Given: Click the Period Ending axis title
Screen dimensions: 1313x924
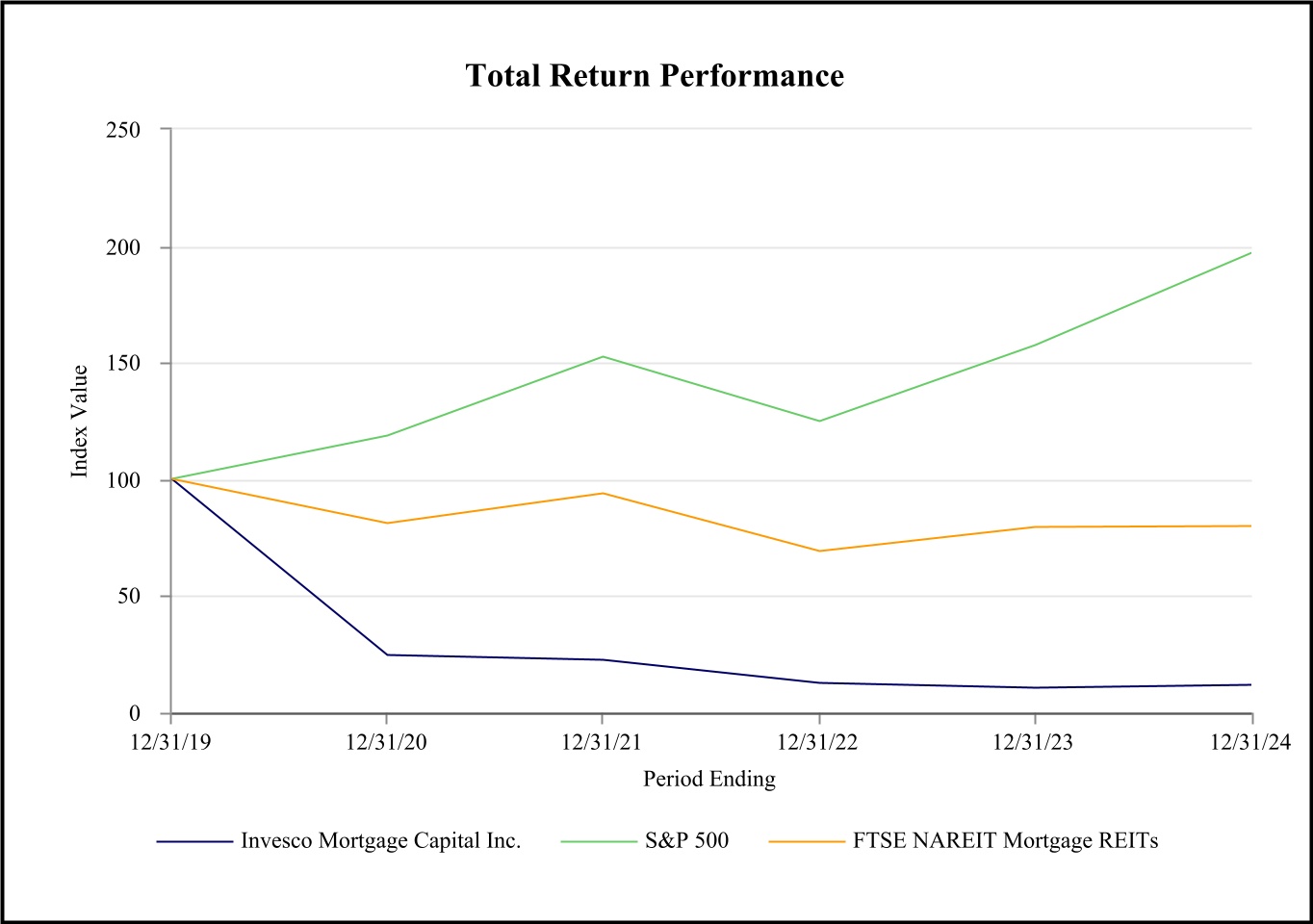Looking at the screenshot, I should coord(709,779).
